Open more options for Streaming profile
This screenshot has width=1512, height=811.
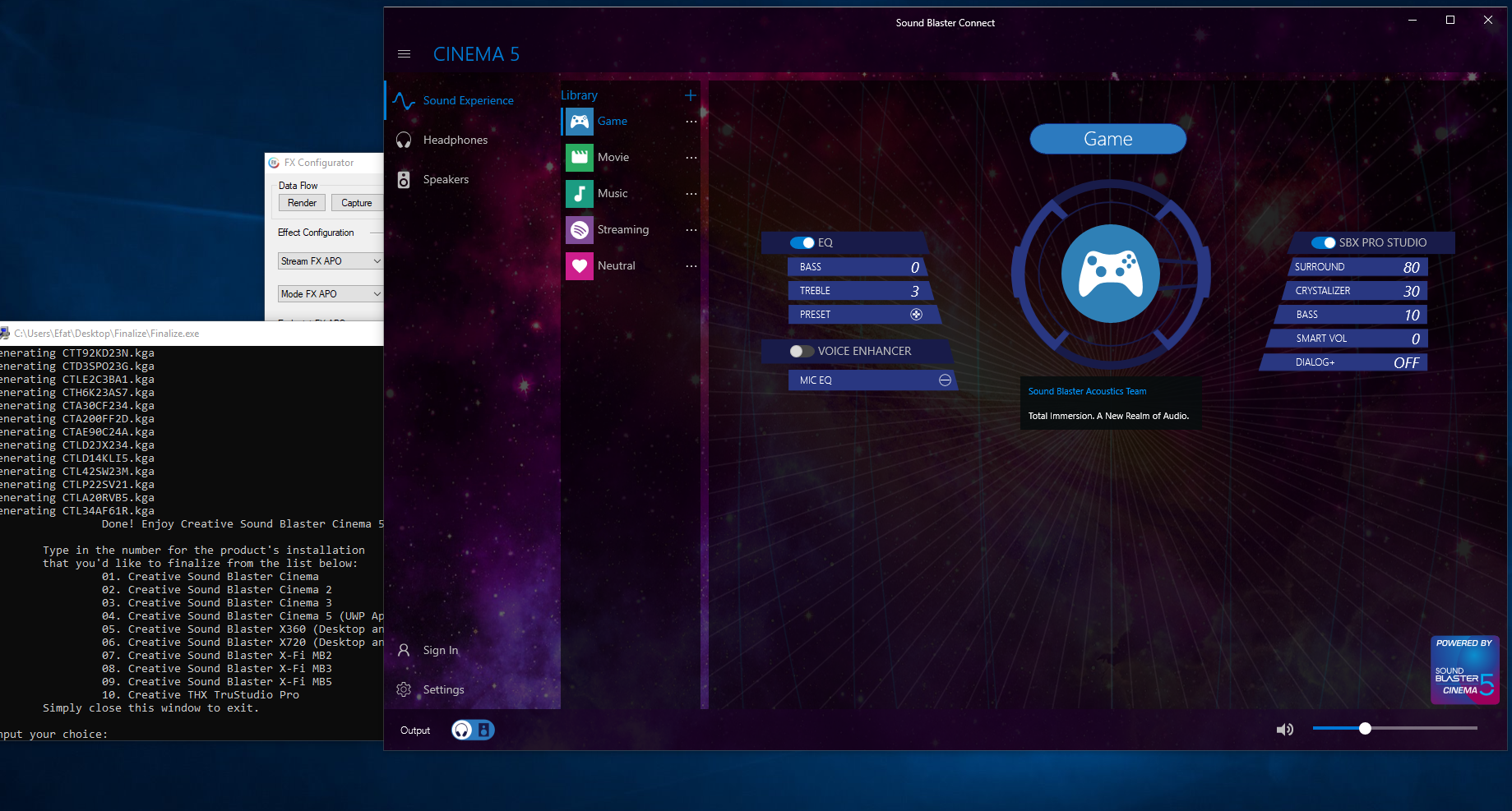[691, 230]
